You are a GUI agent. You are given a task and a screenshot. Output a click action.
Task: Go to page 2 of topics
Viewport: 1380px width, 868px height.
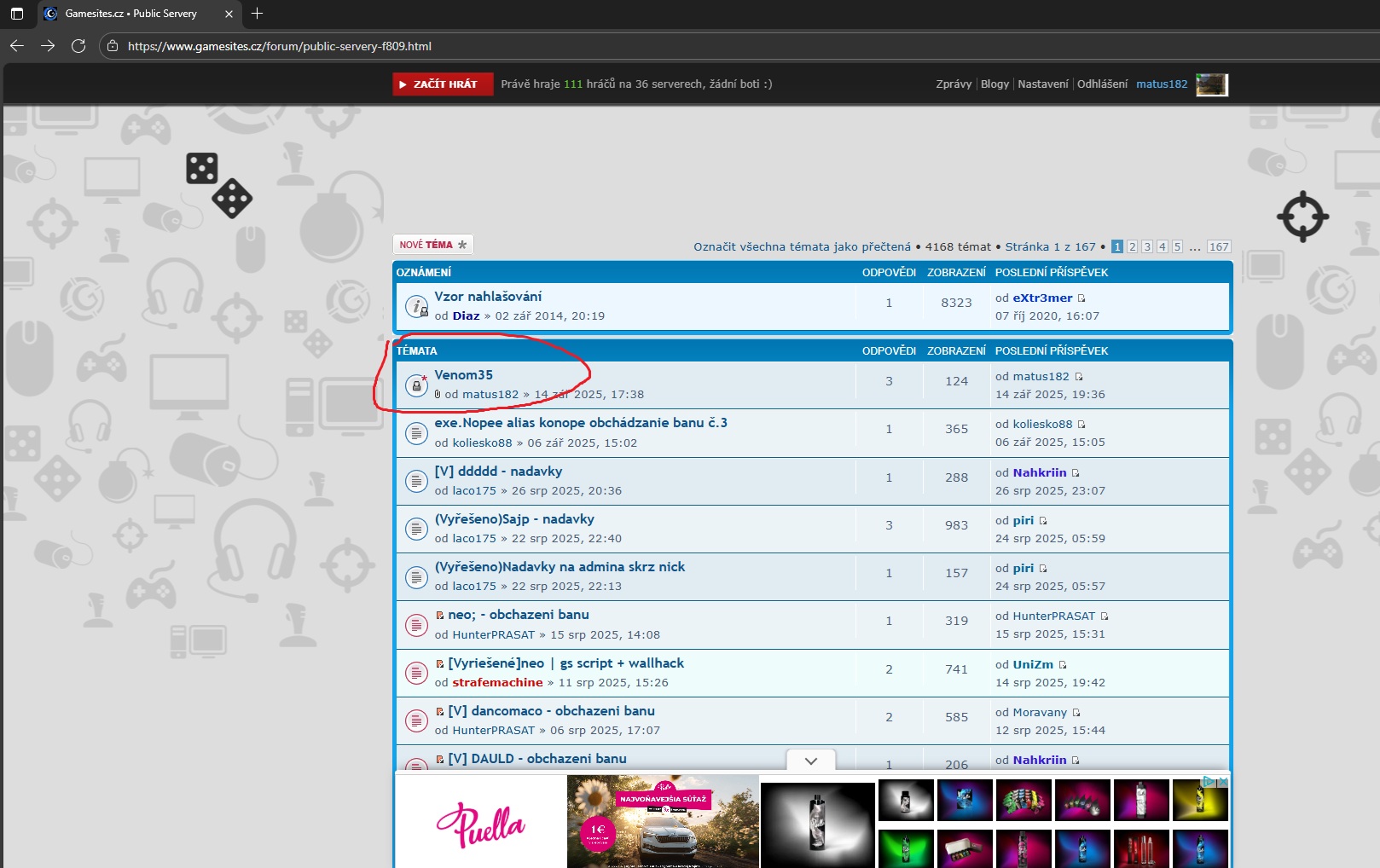[1132, 247]
